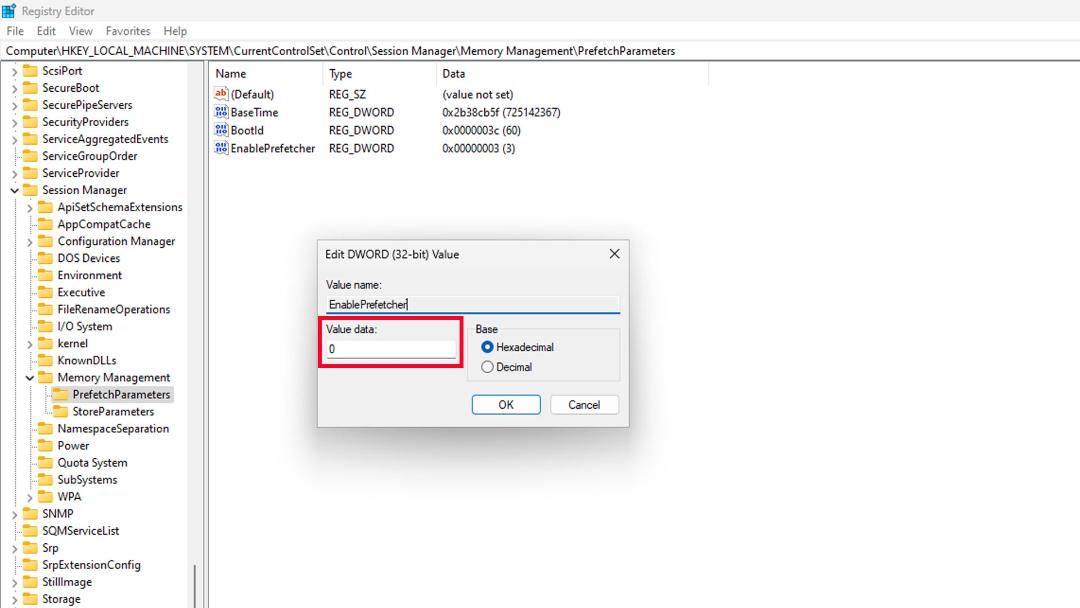The height and width of the screenshot is (608, 1080).
Task: Click the BootId data value 0x0000003c
Action: 481,130
